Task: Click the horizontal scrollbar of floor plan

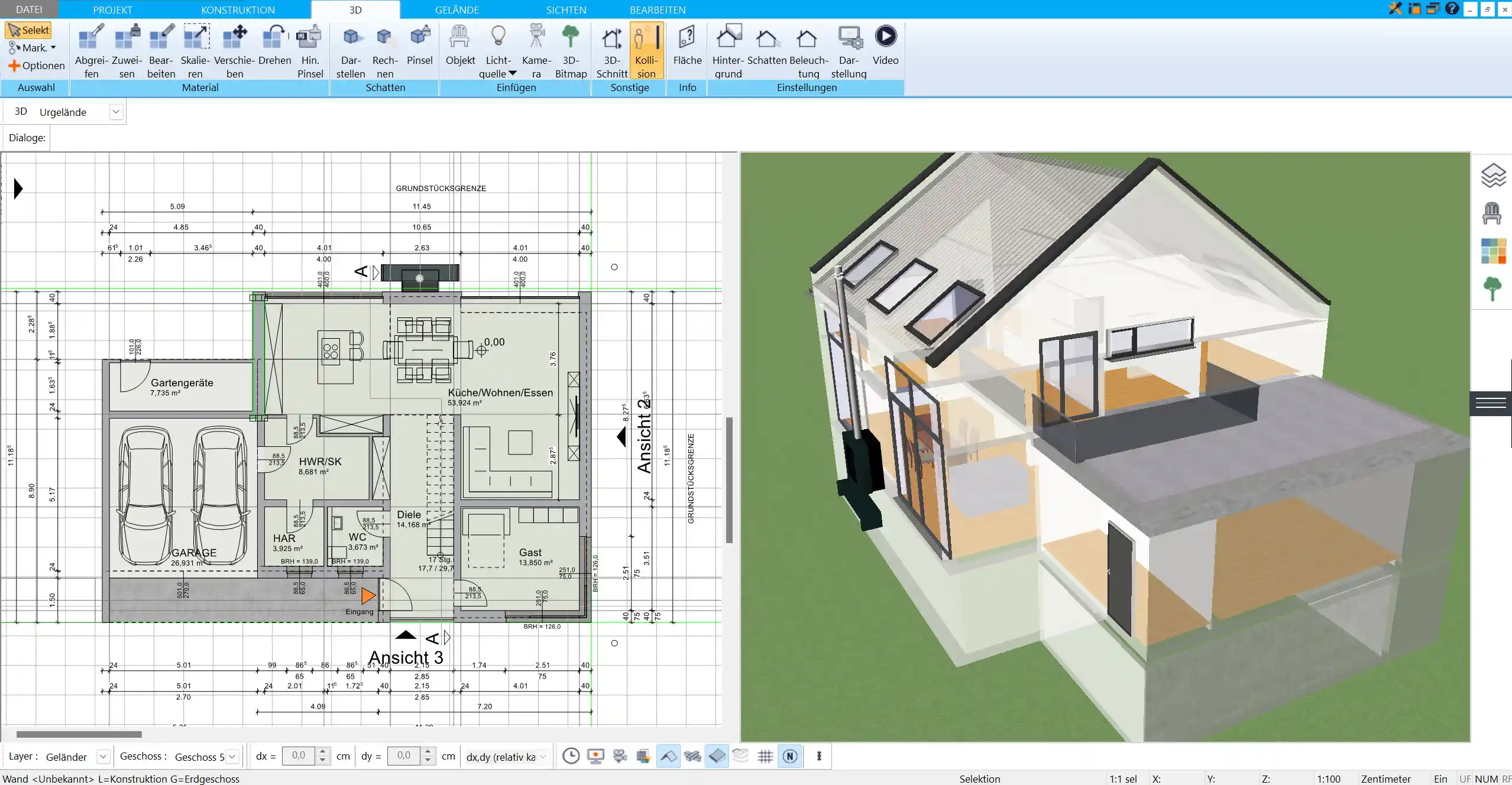Action: click(x=79, y=735)
